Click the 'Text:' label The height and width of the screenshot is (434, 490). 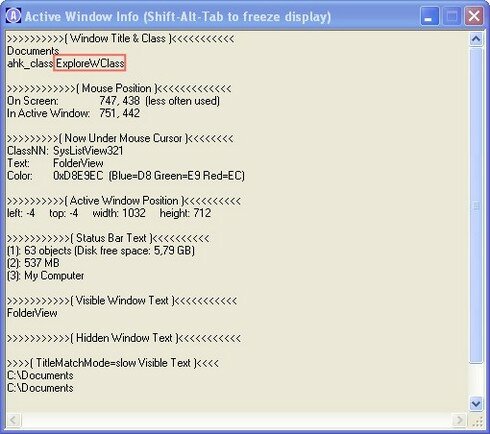coord(18,163)
